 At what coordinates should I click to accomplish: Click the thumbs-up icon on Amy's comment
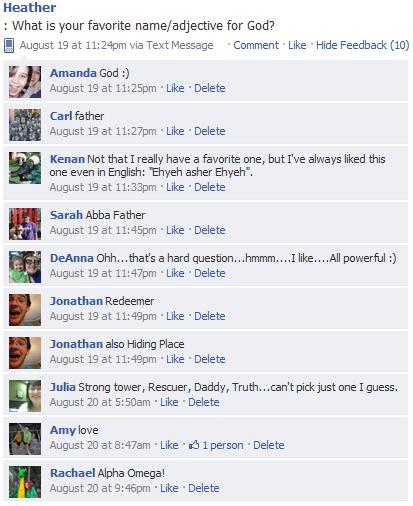coord(194,444)
